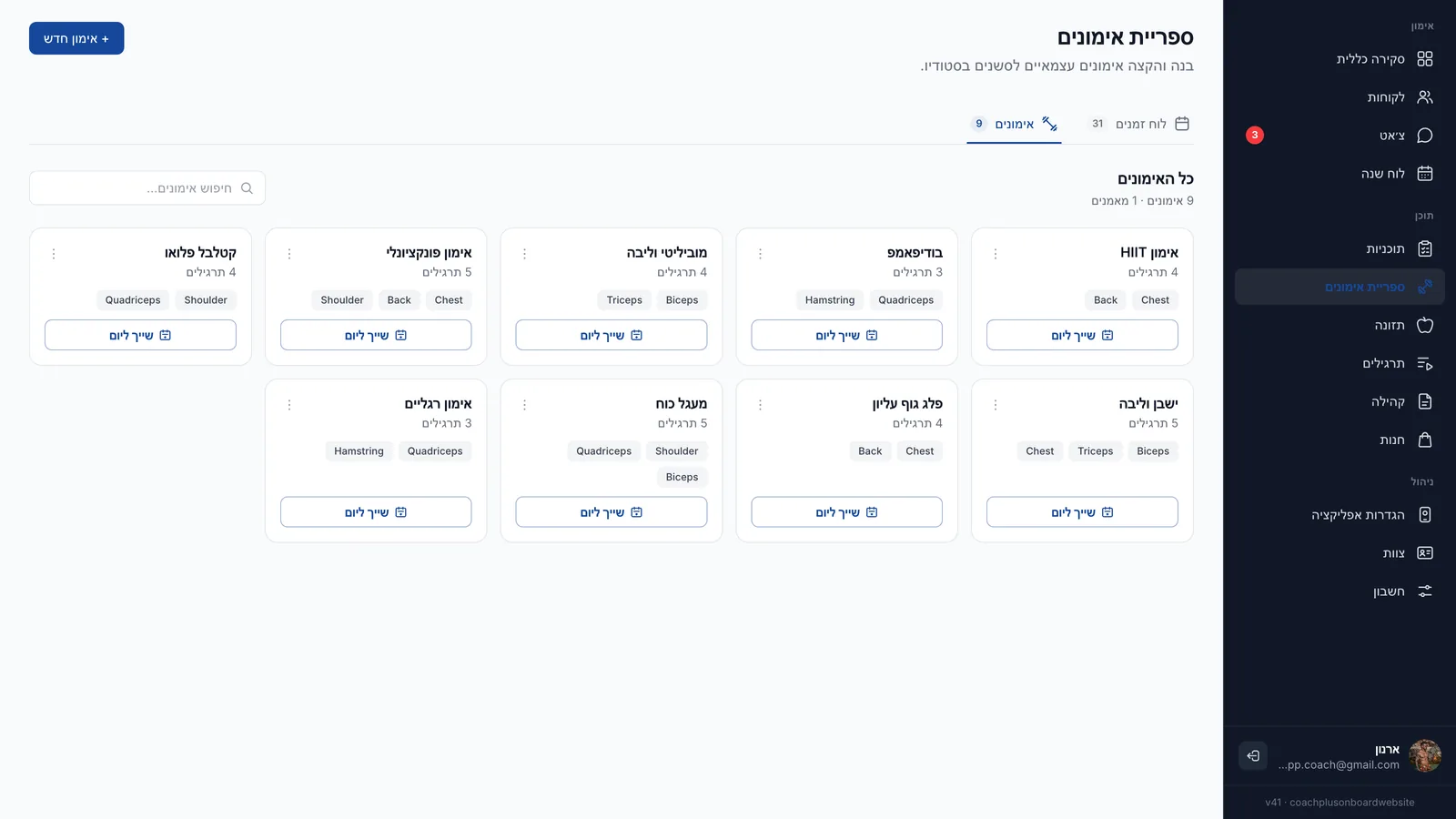Click שייך ליום on קטלבל פלואו card
The height and width of the screenshot is (819, 1456).
pyautogui.click(x=140, y=336)
